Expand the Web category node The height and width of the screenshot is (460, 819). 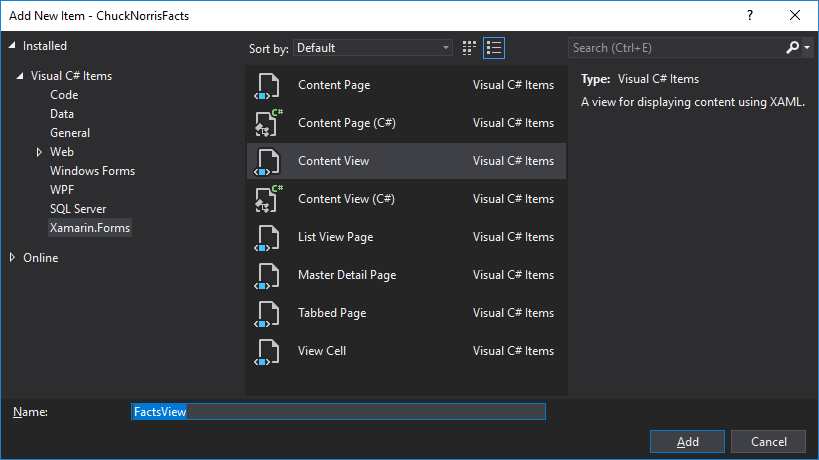coord(40,152)
